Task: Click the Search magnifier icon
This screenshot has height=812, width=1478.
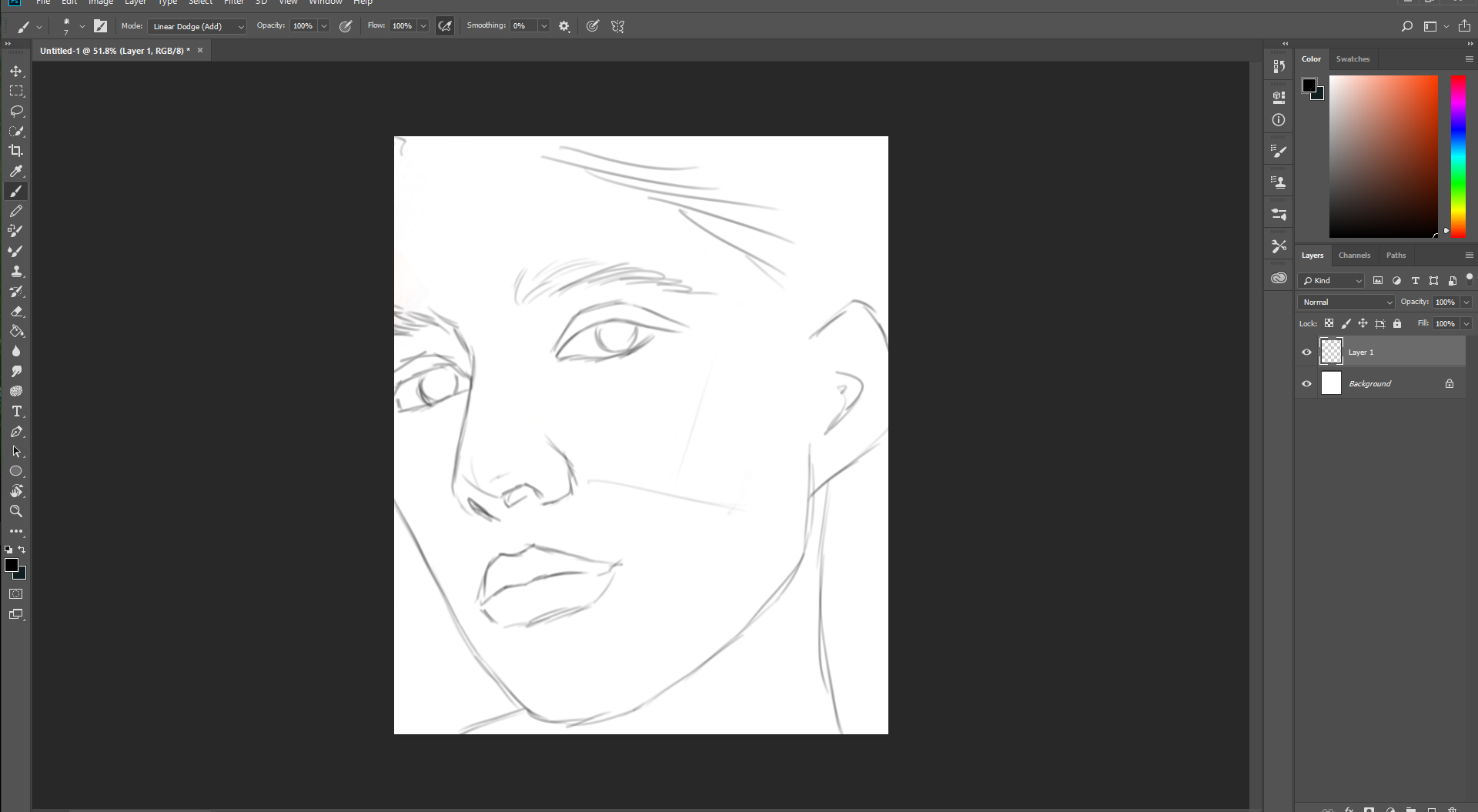Action: click(1407, 26)
